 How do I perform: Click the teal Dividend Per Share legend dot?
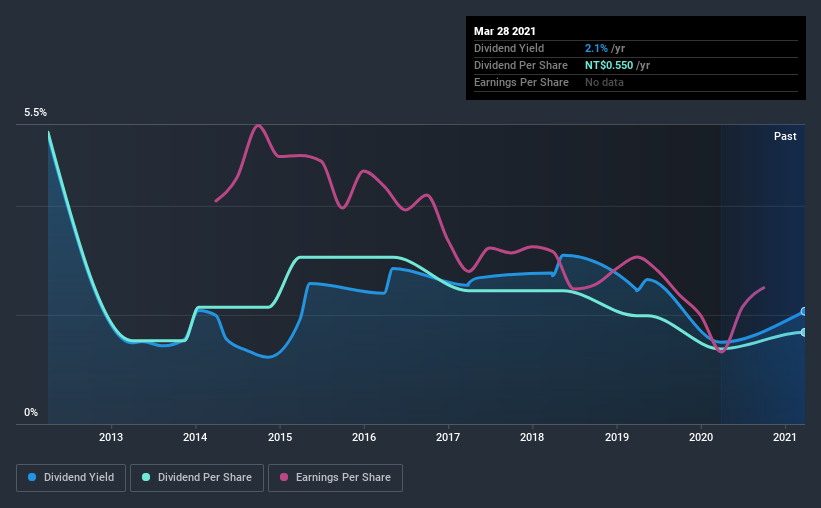point(146,477)
